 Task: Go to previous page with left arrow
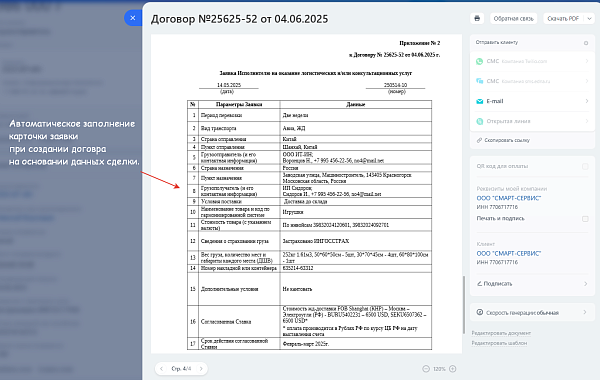161,369
